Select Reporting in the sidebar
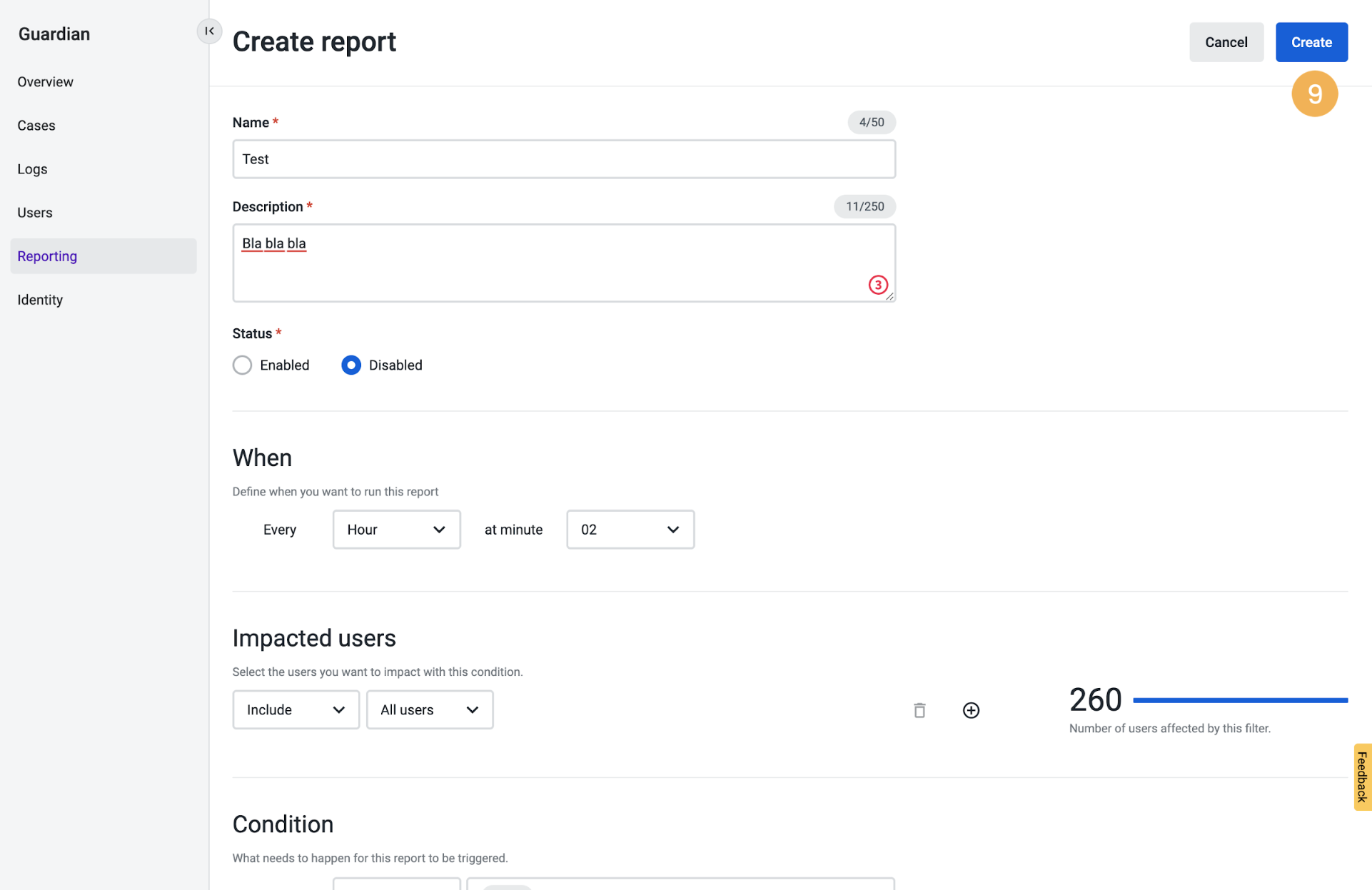Screen dimensions: 1372x890 point(104,256)
